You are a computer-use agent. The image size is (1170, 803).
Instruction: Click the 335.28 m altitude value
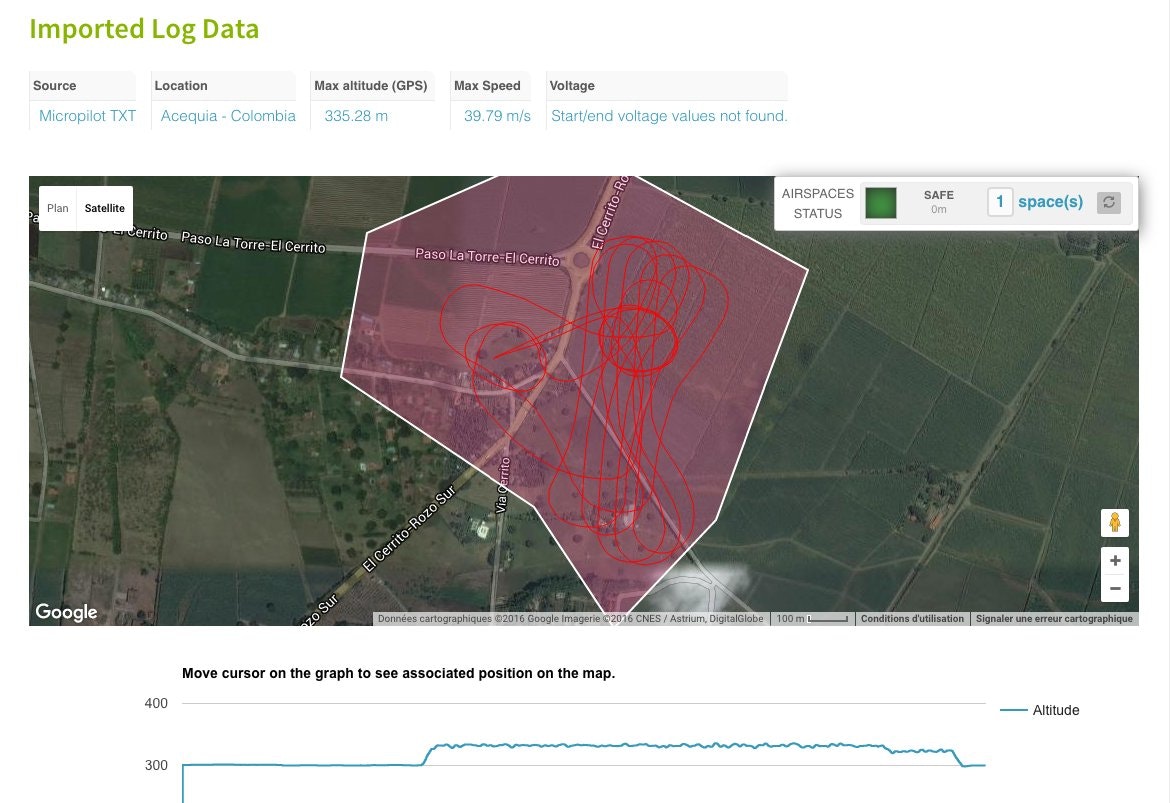356,116
